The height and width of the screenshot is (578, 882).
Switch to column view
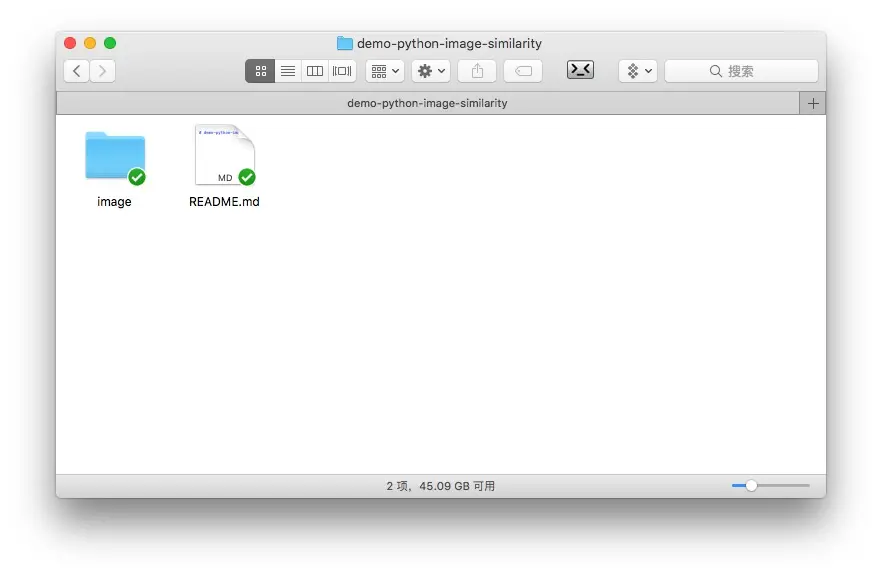(314, 71)
